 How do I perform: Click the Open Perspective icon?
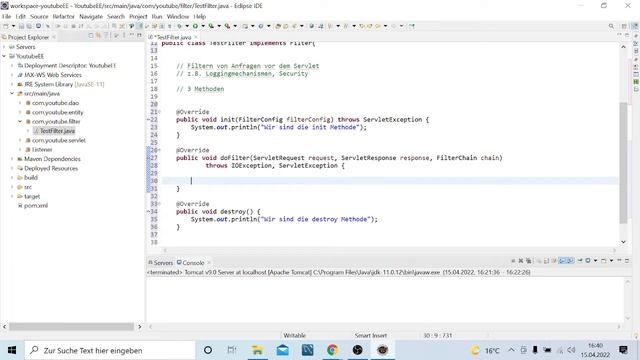click(x=624, y=26)
